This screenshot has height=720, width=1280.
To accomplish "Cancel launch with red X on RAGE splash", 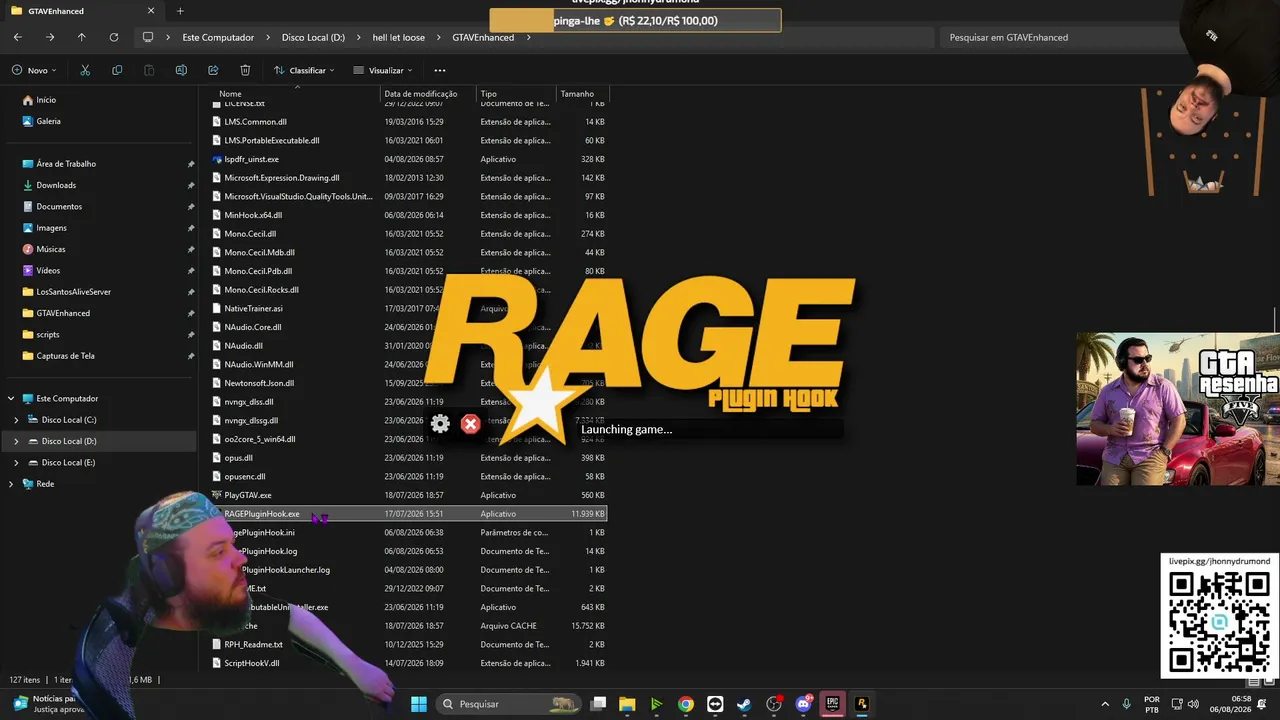I will 470,424.
